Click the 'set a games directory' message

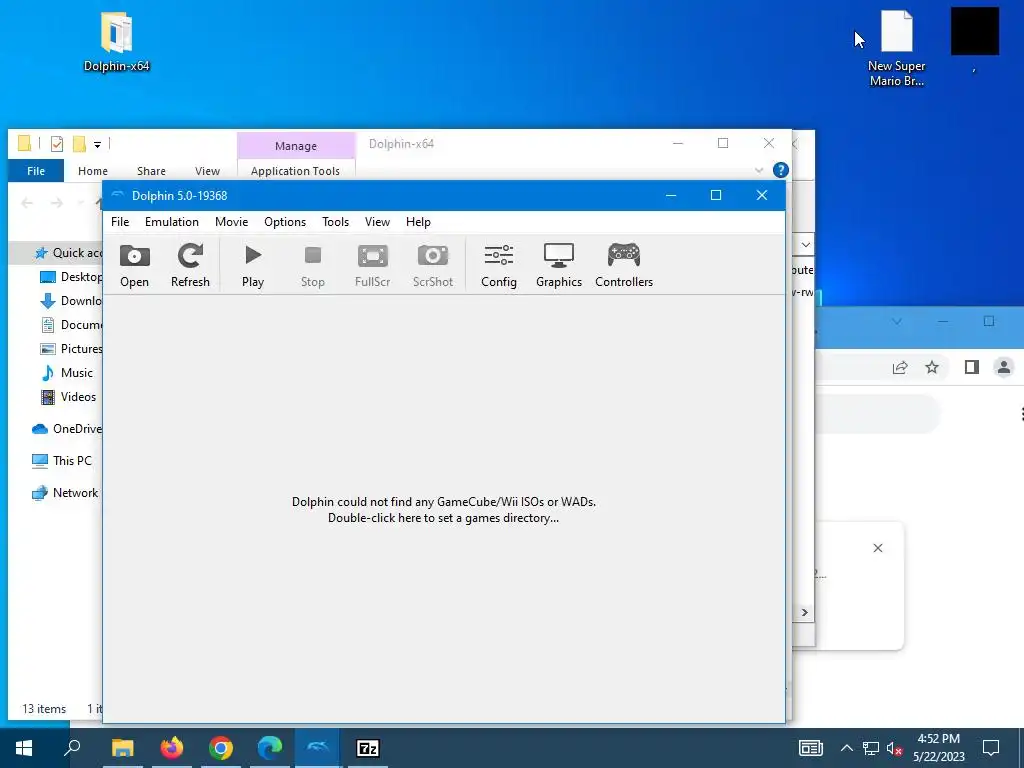[x=443, y=510]
